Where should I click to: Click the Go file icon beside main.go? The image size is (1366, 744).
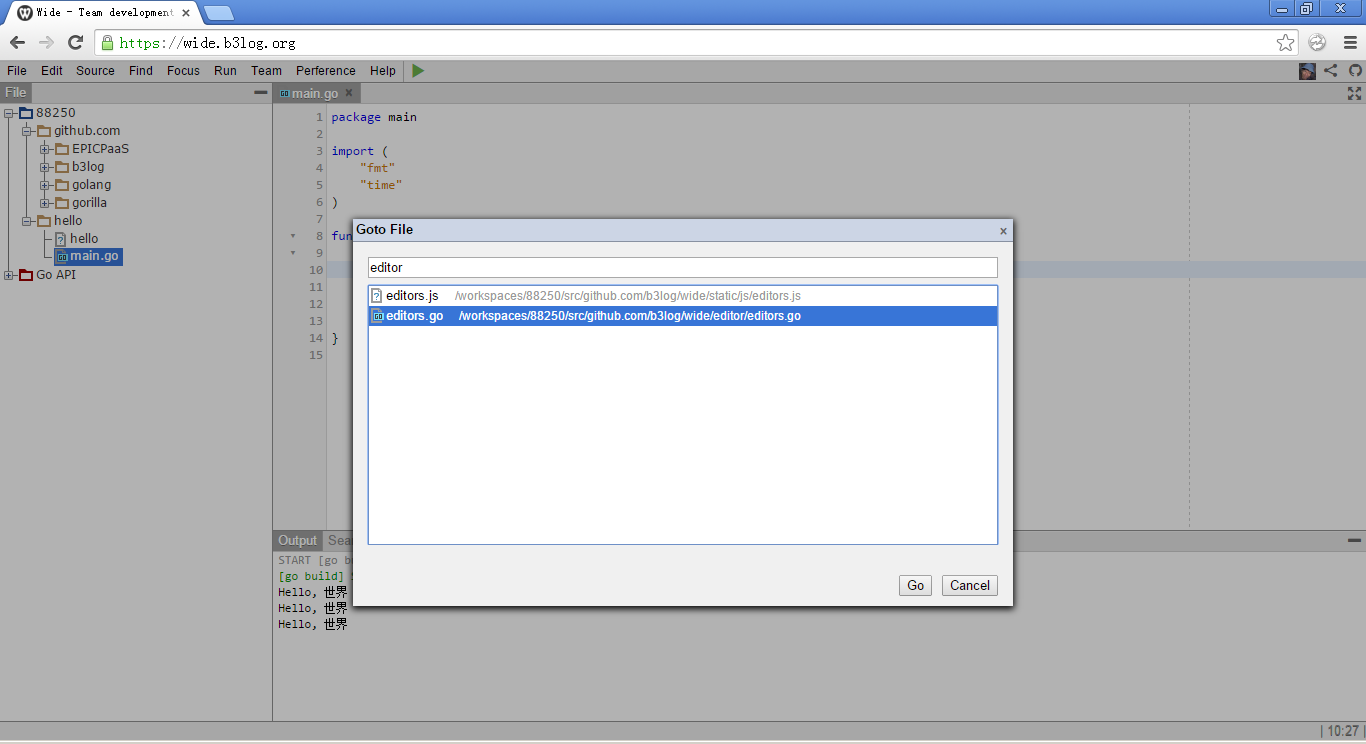point(62,256)
